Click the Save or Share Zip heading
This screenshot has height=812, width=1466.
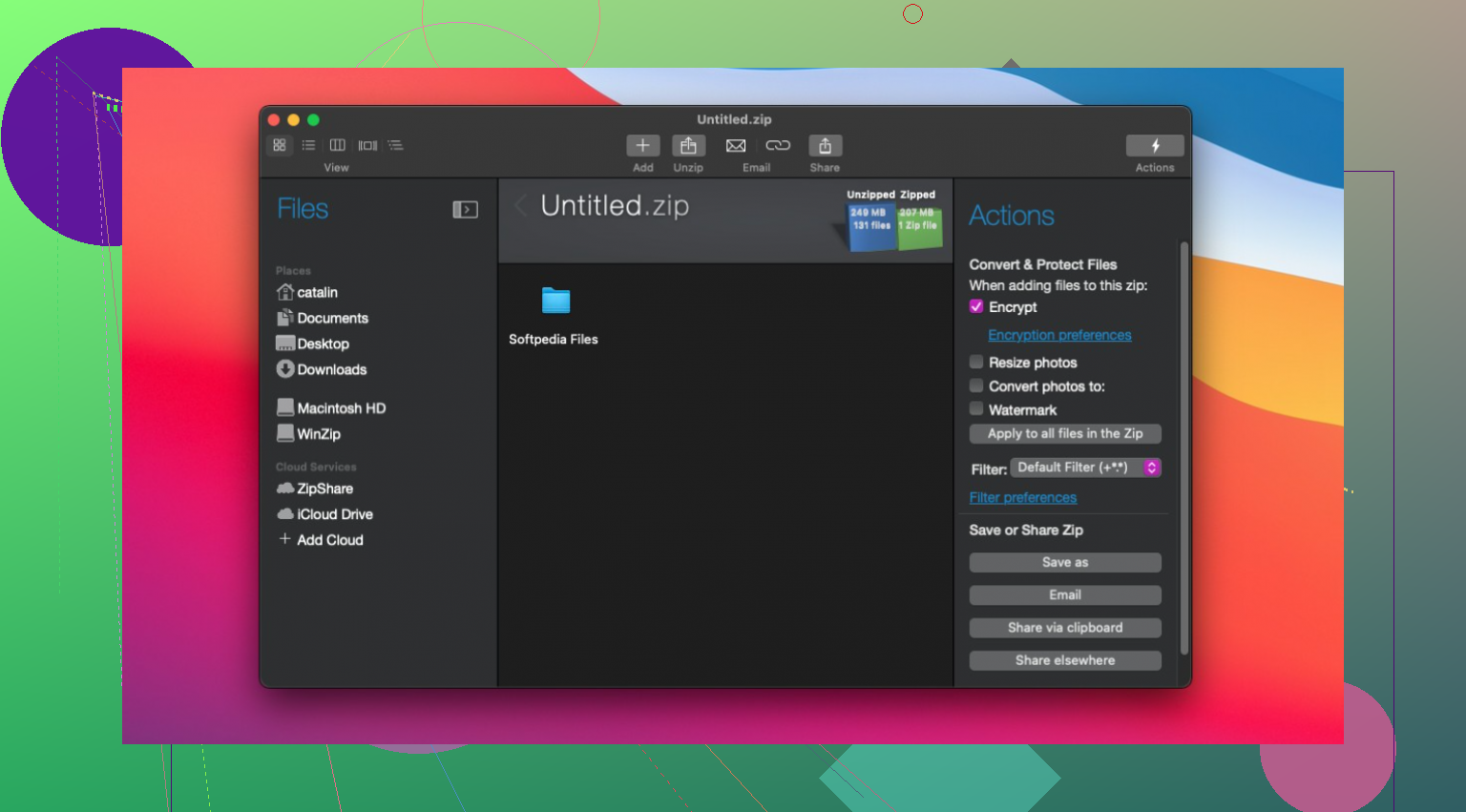tap(1026, 530)
